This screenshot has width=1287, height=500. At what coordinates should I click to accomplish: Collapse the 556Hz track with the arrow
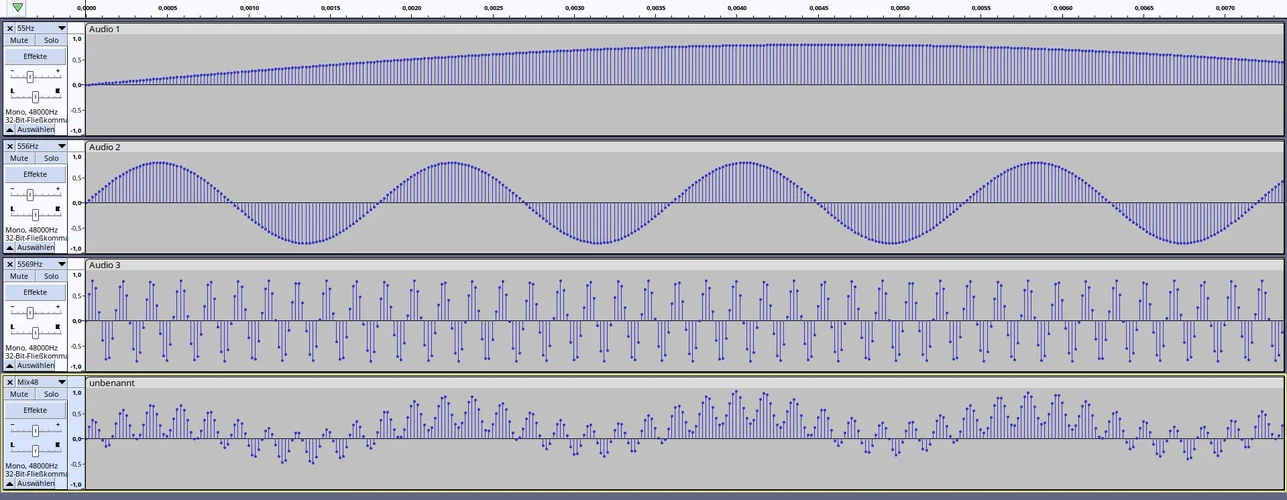tap(10, 247)
